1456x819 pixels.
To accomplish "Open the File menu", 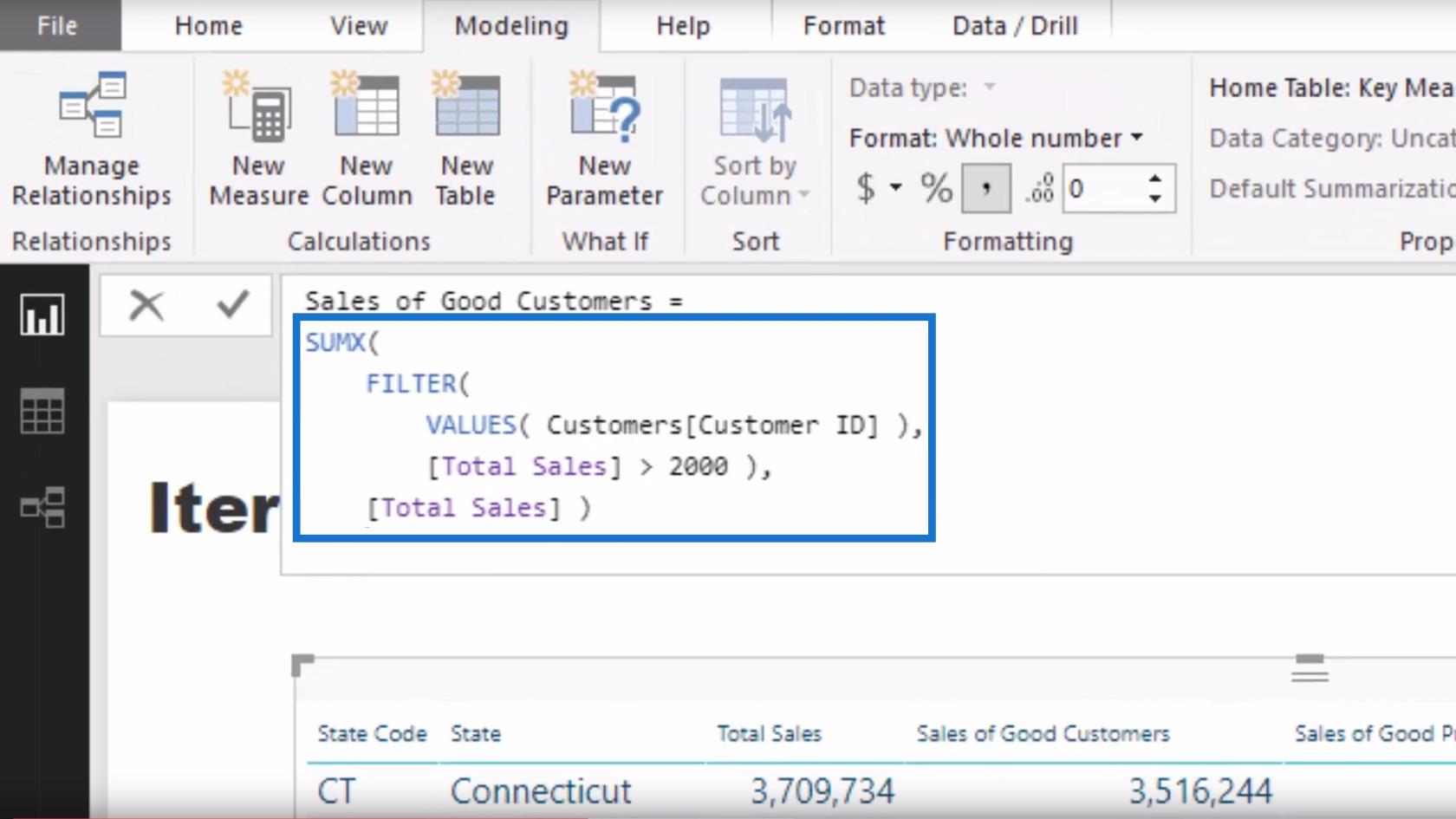I will (57, 25).
